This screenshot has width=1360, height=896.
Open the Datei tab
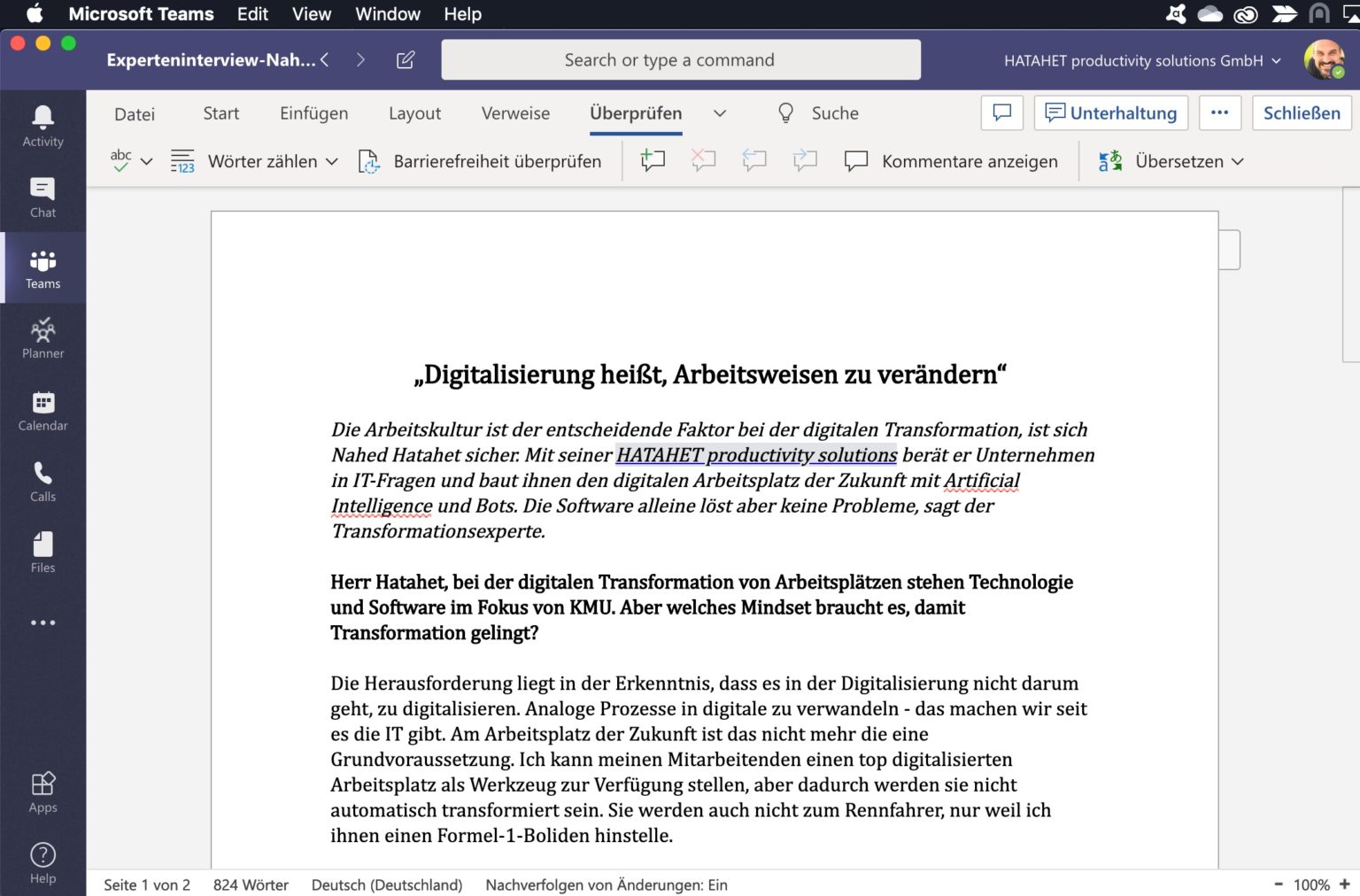coord(135,113)
